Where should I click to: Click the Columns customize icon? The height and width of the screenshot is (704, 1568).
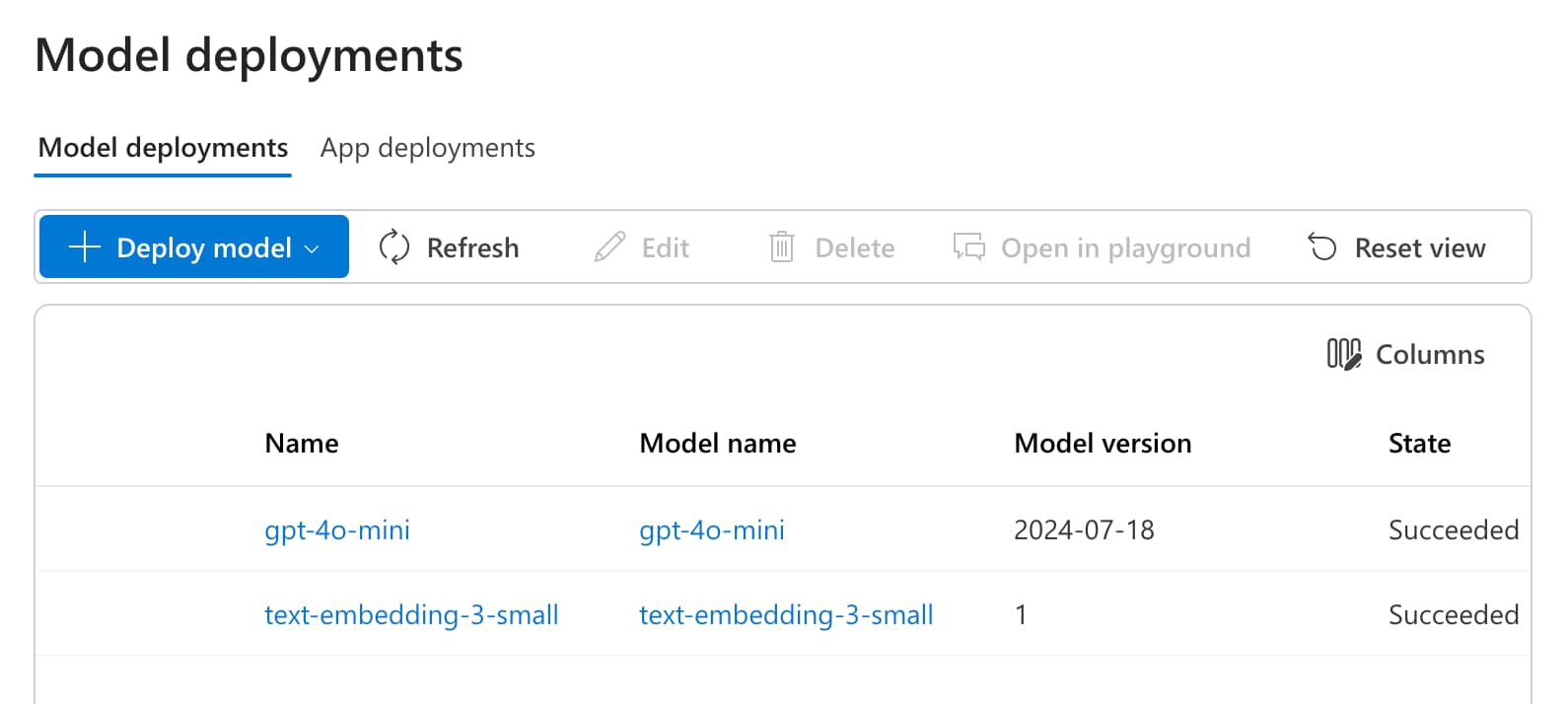[x=1343, y=354]
